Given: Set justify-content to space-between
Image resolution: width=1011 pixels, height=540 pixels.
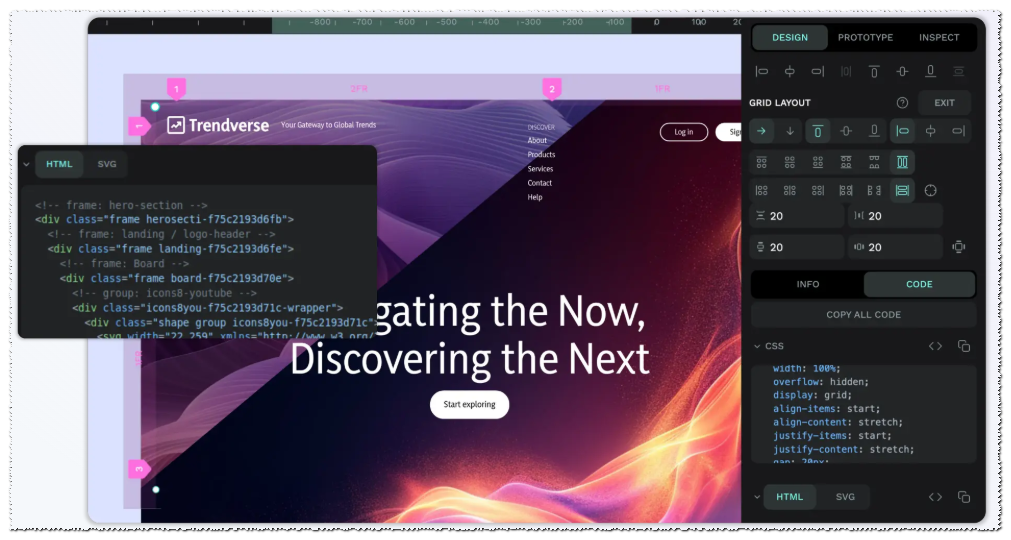Looking at the screenshot, I should [846, 190].
